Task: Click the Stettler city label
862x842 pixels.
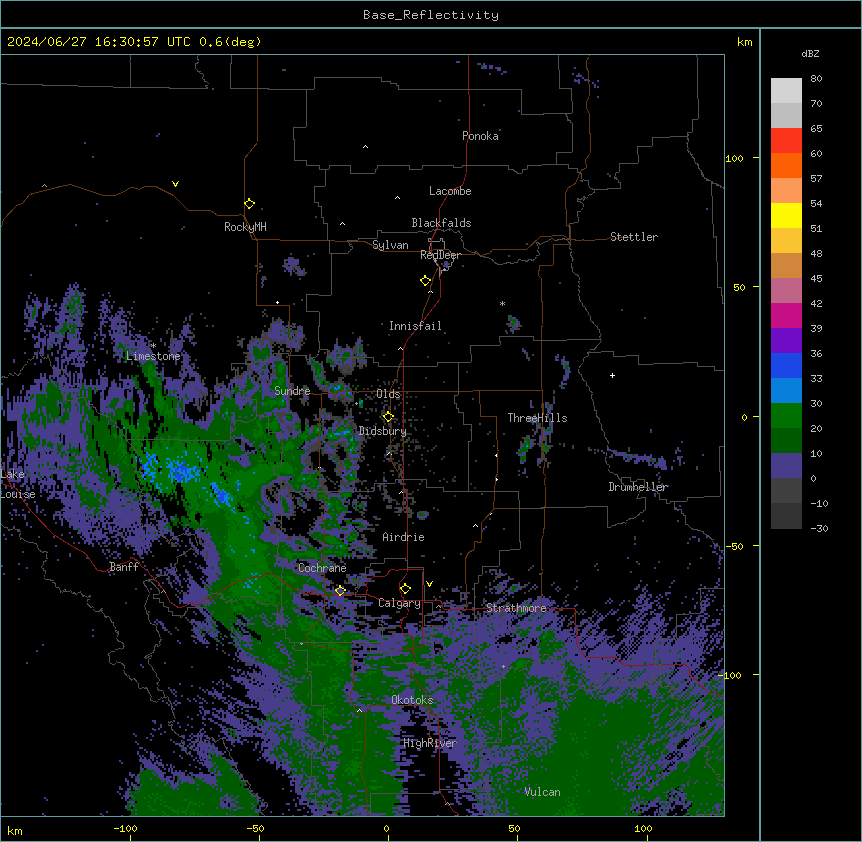Action: 634,237
